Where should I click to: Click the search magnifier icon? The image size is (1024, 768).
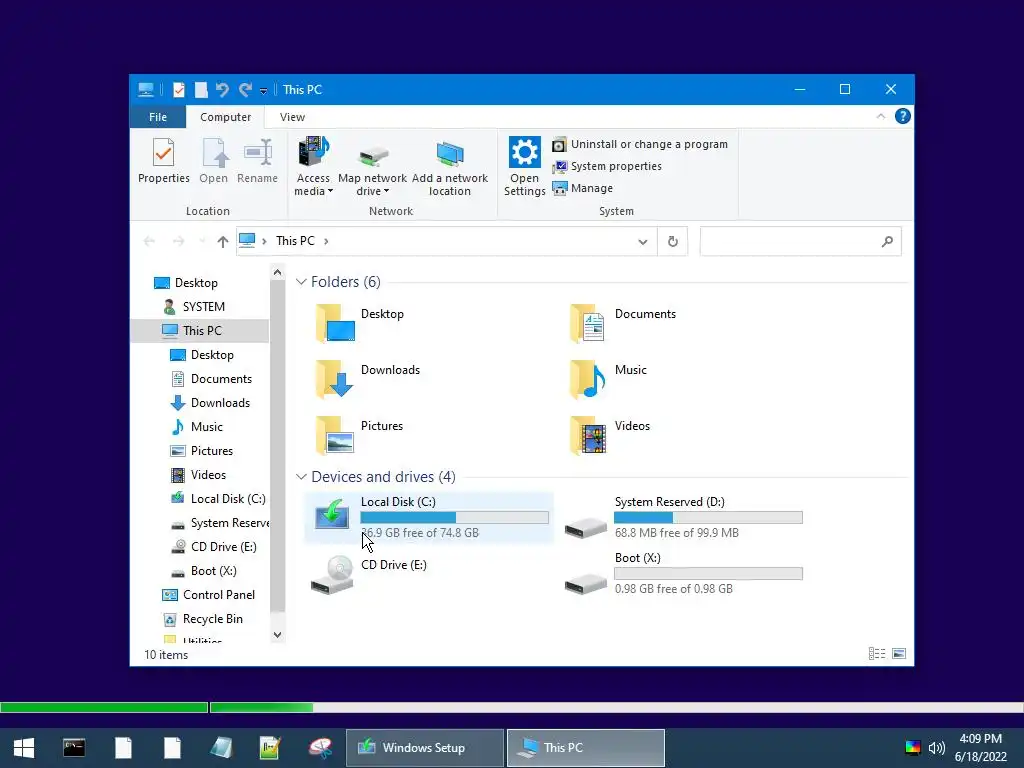pos(887,242)
